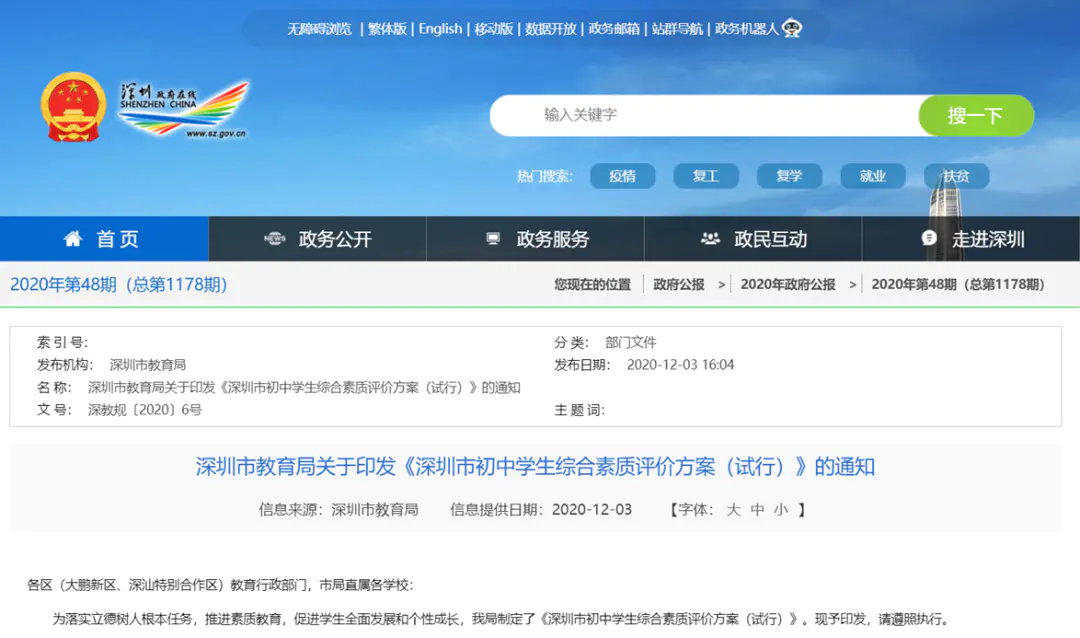The width and height of the screenshot is (1080, 638).
Task: Click the document number 深教规〔2020〕6号
Action: 145,410
